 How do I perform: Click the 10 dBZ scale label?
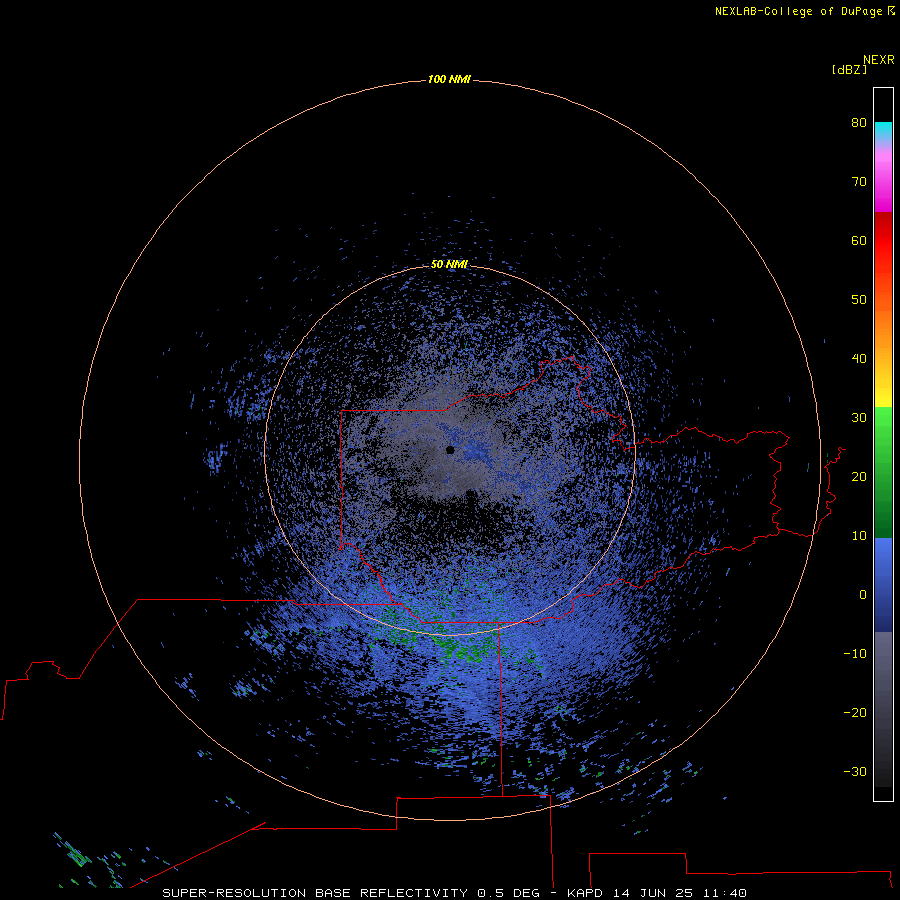click(859, 536)
